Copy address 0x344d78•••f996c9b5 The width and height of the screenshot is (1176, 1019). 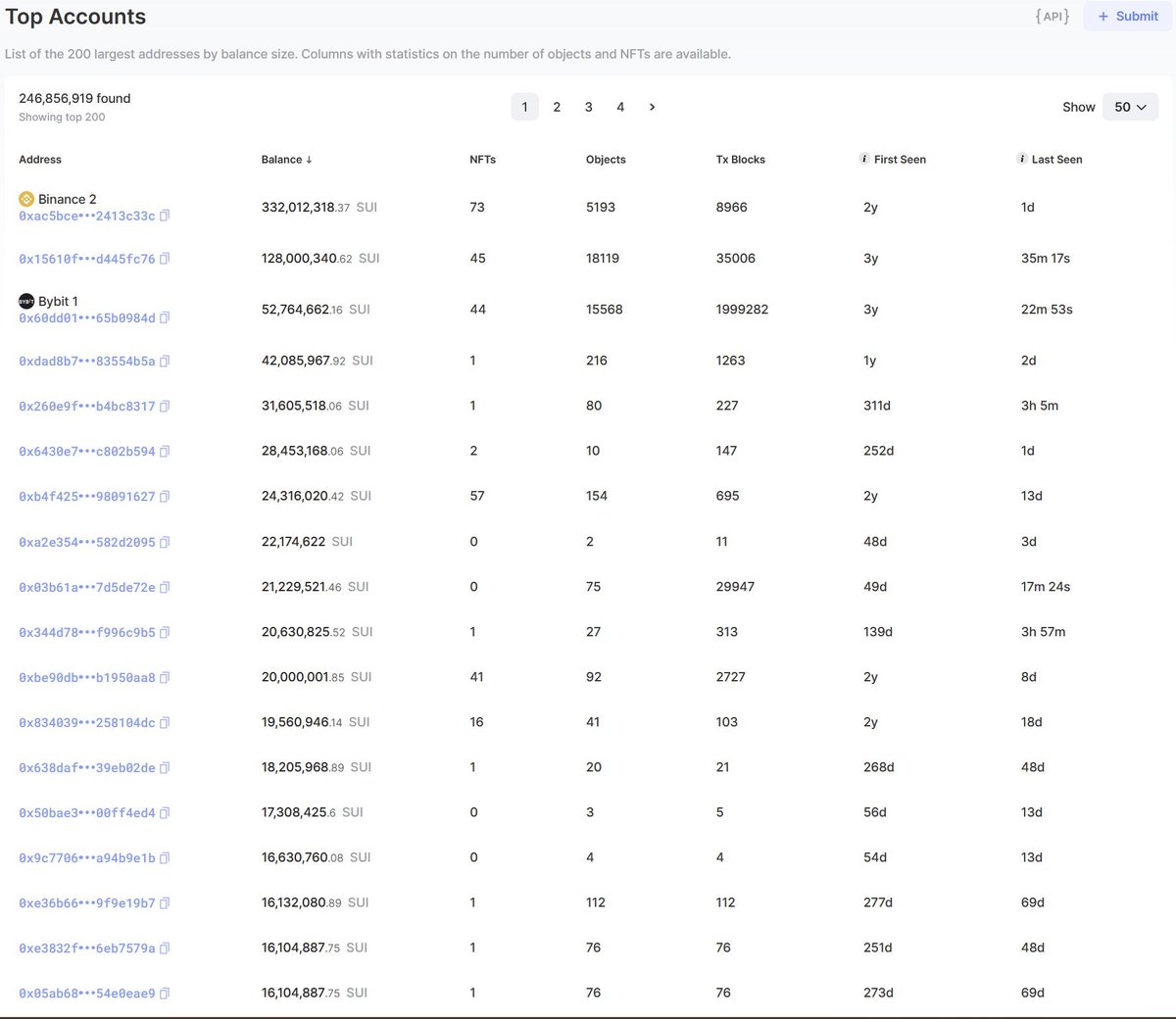pyautogui.click(x=165, y=632)
